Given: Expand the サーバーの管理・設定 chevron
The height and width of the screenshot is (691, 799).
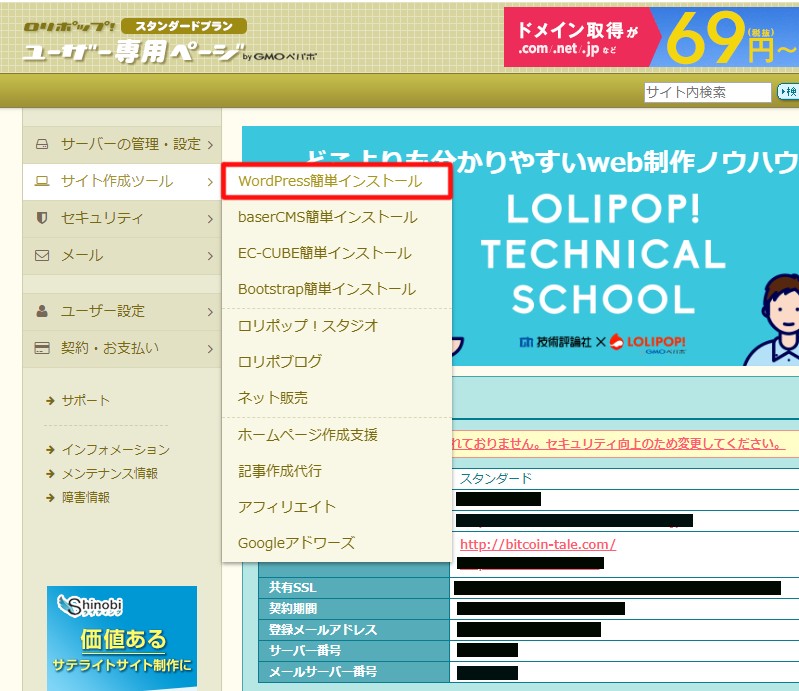Looking at the screenshot, I should [210, 145].
